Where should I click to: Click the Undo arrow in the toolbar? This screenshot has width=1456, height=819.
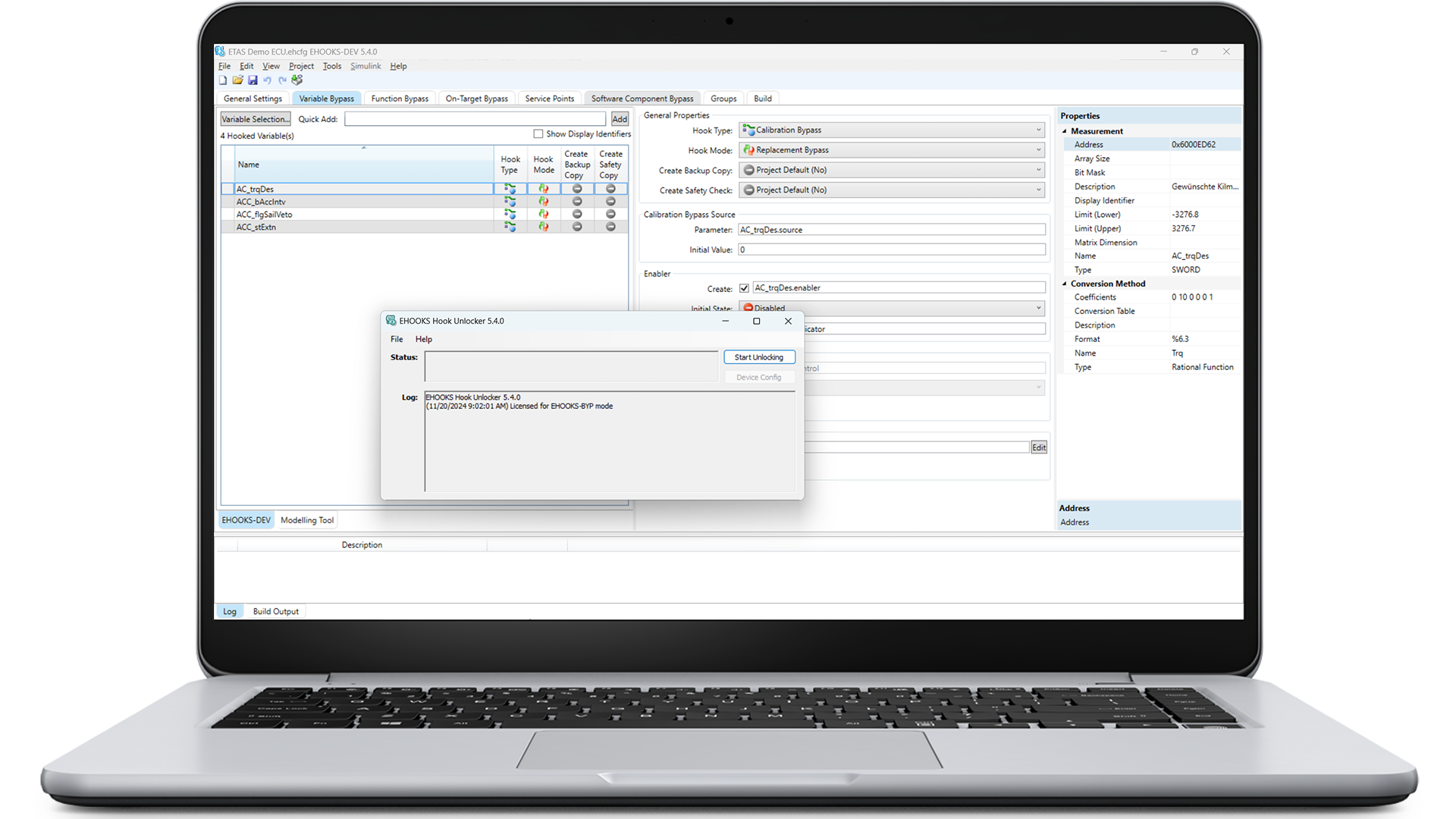coord(267,80)
